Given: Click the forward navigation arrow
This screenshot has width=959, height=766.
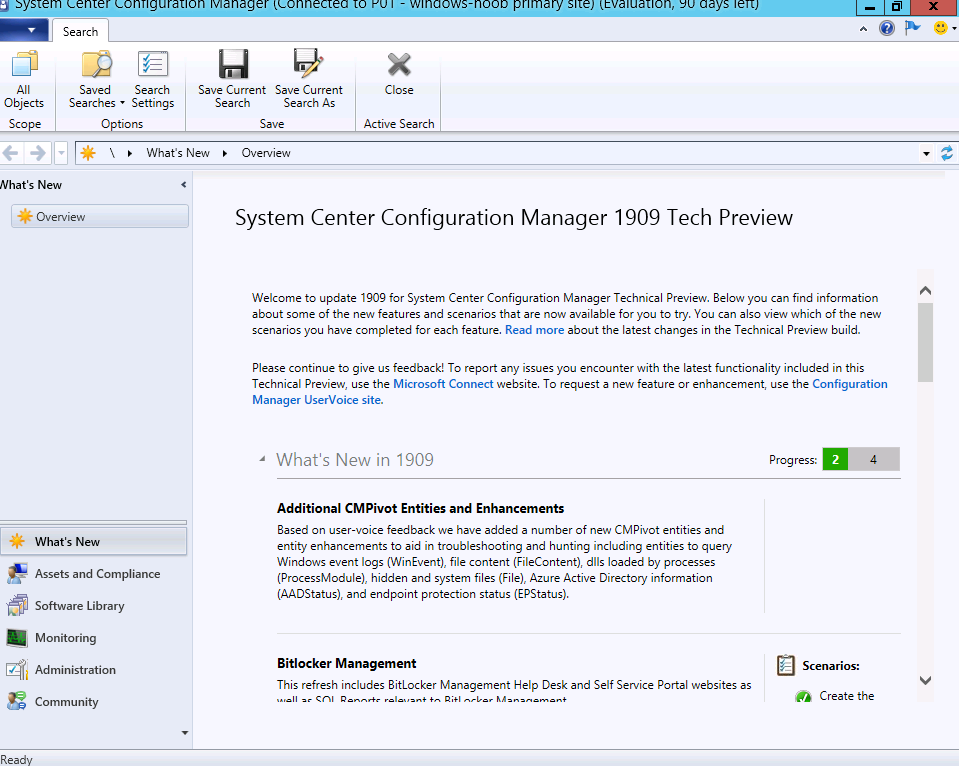Looking at the screenshot, I should click(x=37, y=153).
